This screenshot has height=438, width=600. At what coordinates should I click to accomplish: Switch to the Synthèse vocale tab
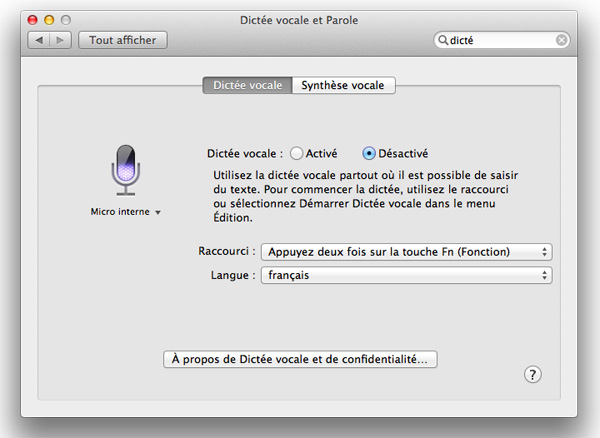tap(344, 86)
